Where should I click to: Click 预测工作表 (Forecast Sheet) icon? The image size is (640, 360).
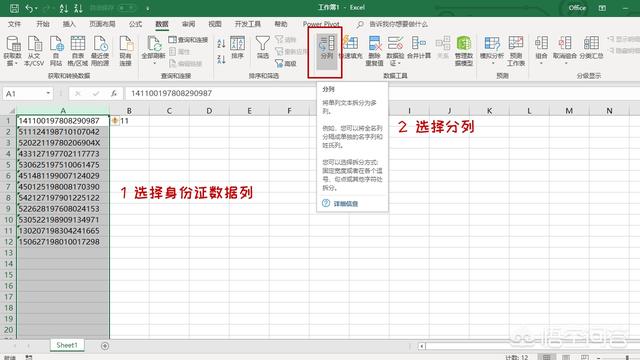(x=516, y=51)
